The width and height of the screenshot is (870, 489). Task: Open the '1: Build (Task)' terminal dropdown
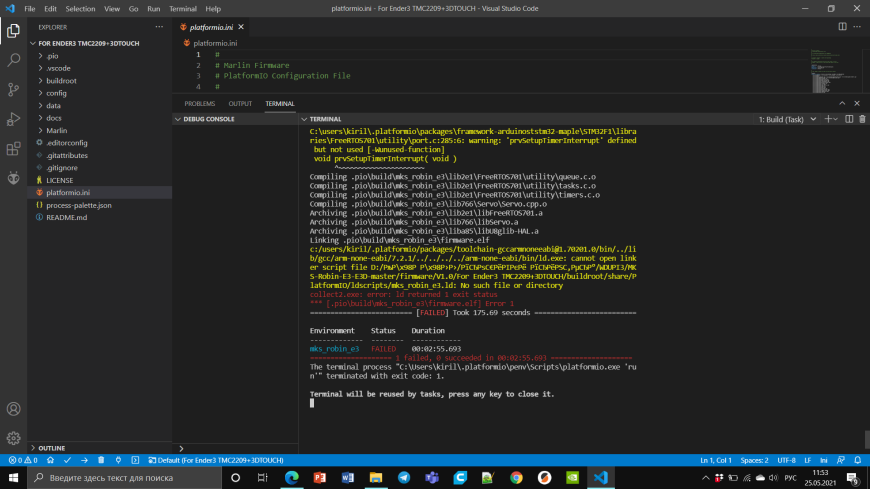787,119
